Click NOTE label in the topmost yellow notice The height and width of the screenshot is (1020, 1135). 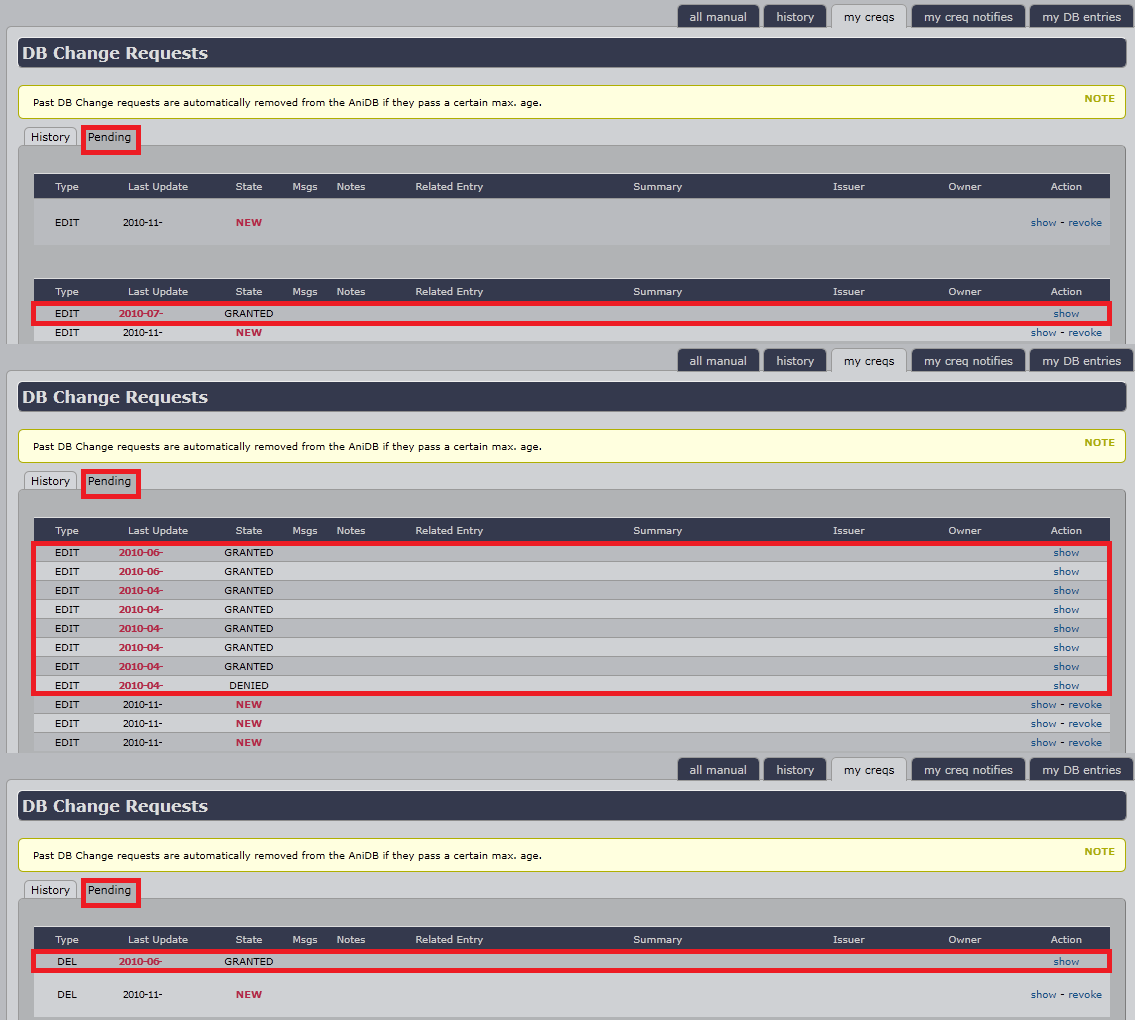1099,99
